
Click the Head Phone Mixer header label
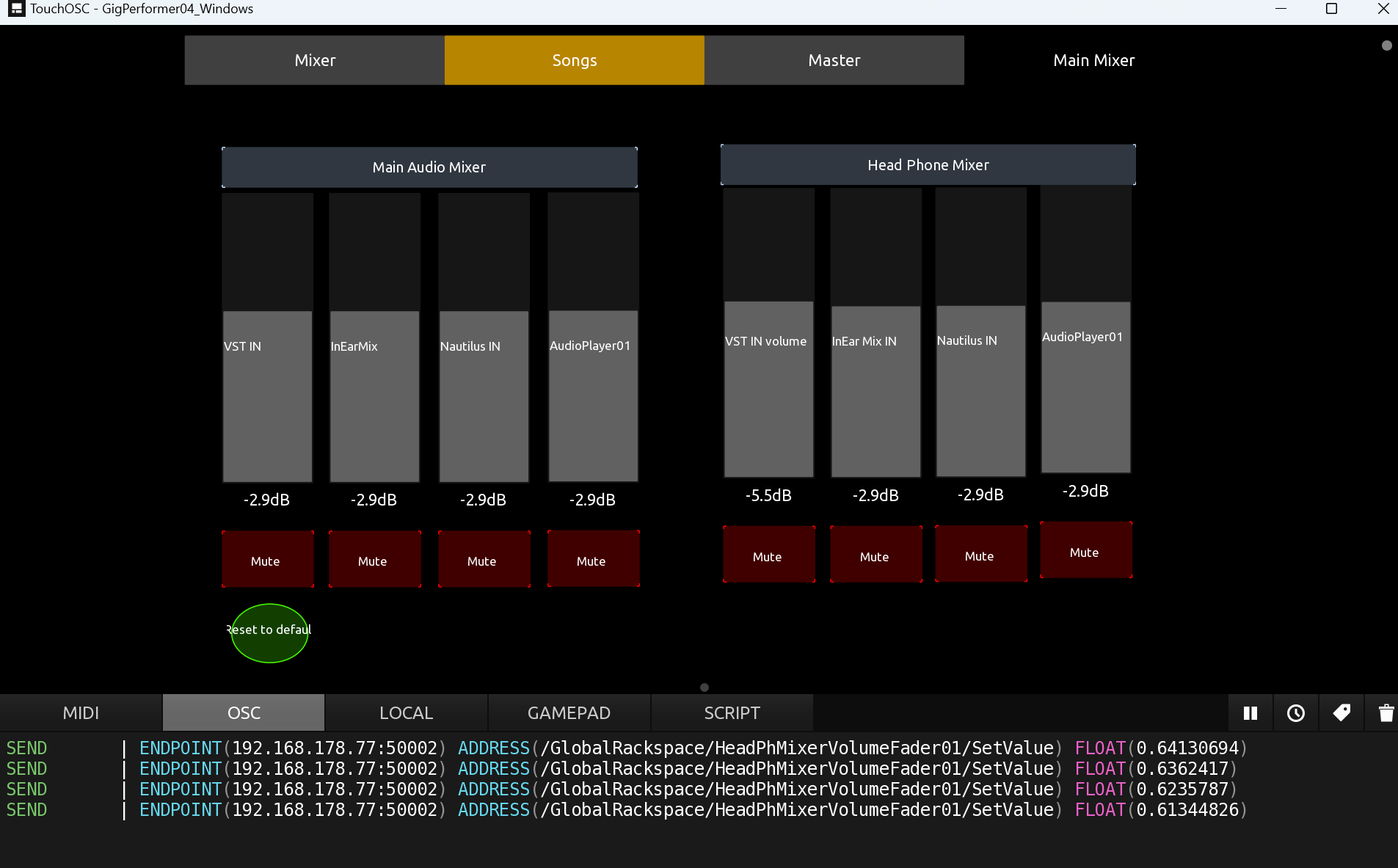(928, 165)
